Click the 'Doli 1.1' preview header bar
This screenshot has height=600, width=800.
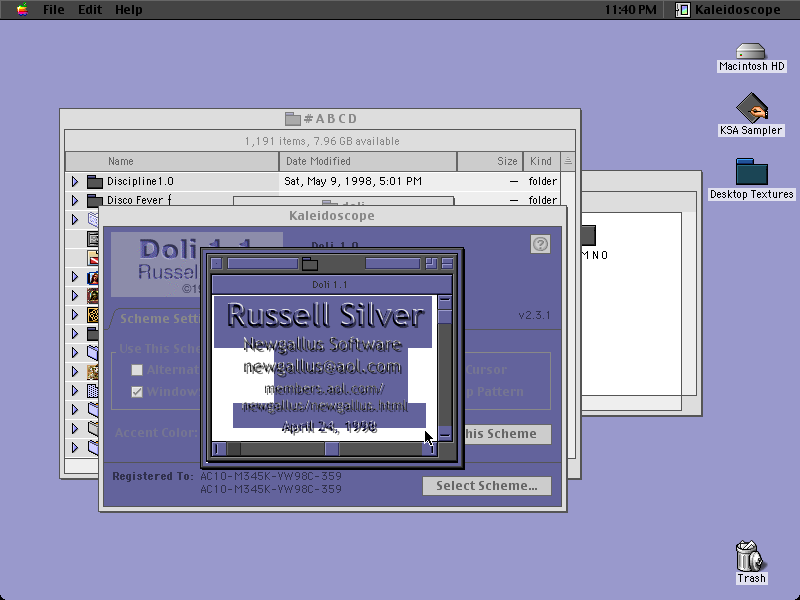click(332, 285)
